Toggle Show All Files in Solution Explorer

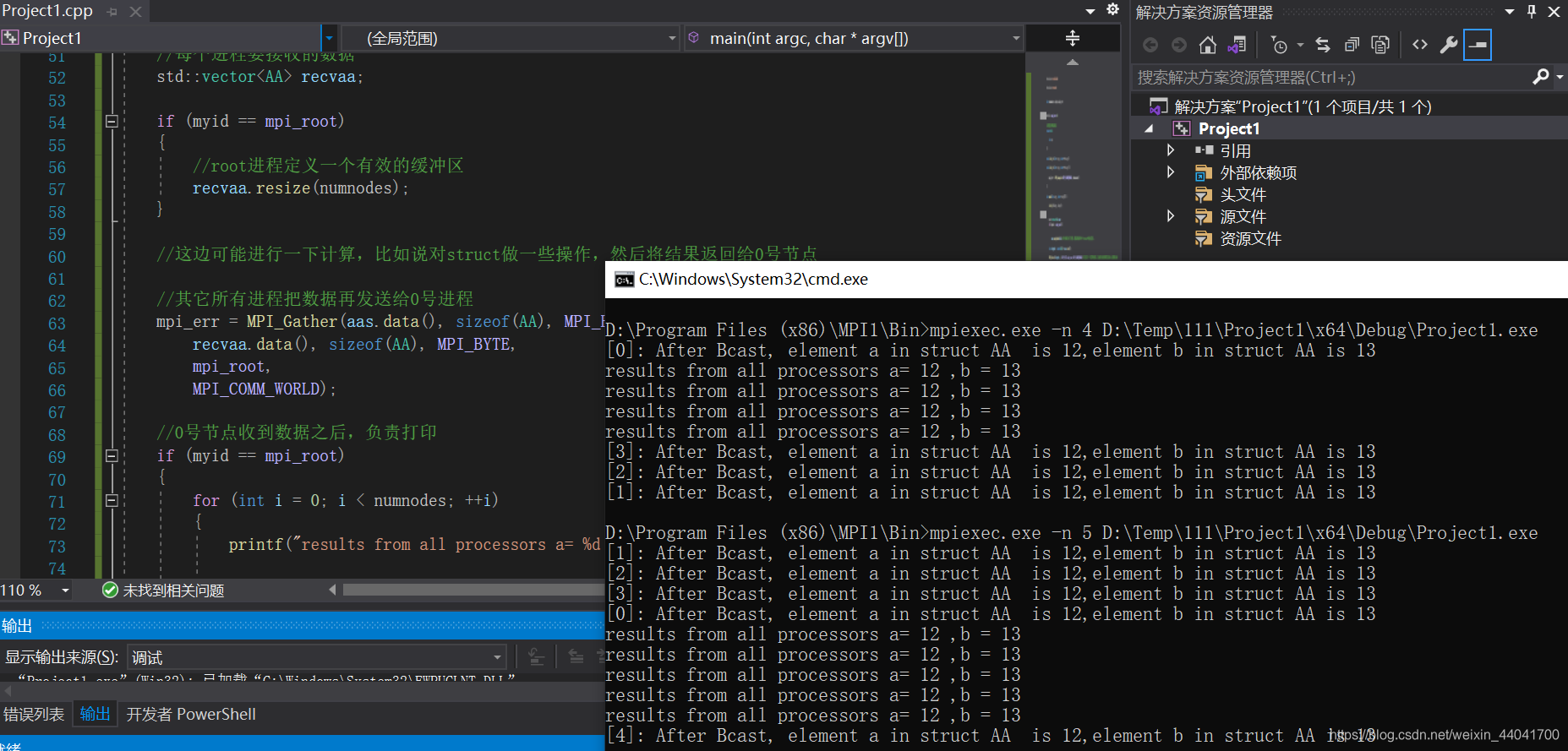tap(1380, 45)
